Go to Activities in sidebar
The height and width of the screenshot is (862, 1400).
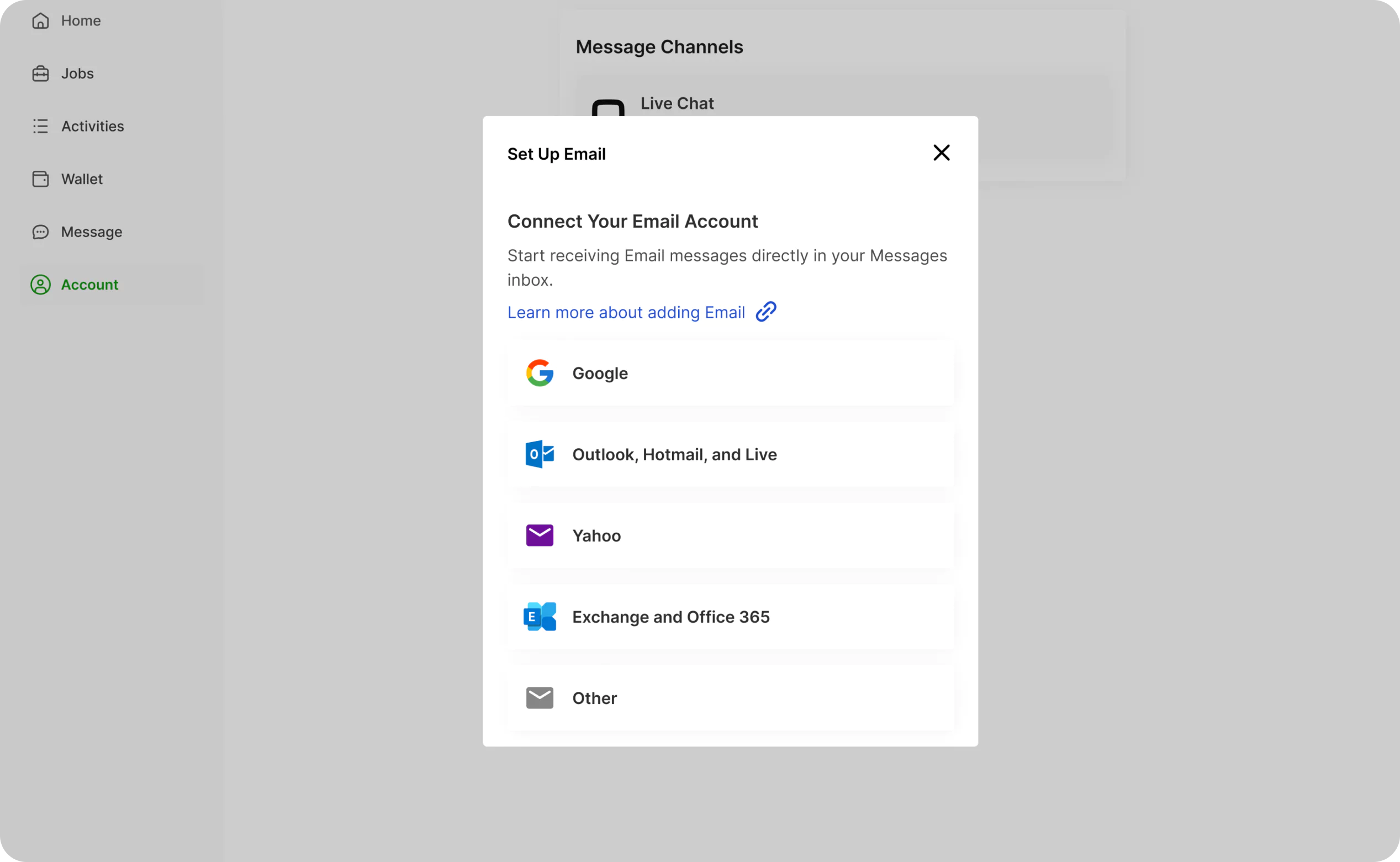click(x=92, y=126)
